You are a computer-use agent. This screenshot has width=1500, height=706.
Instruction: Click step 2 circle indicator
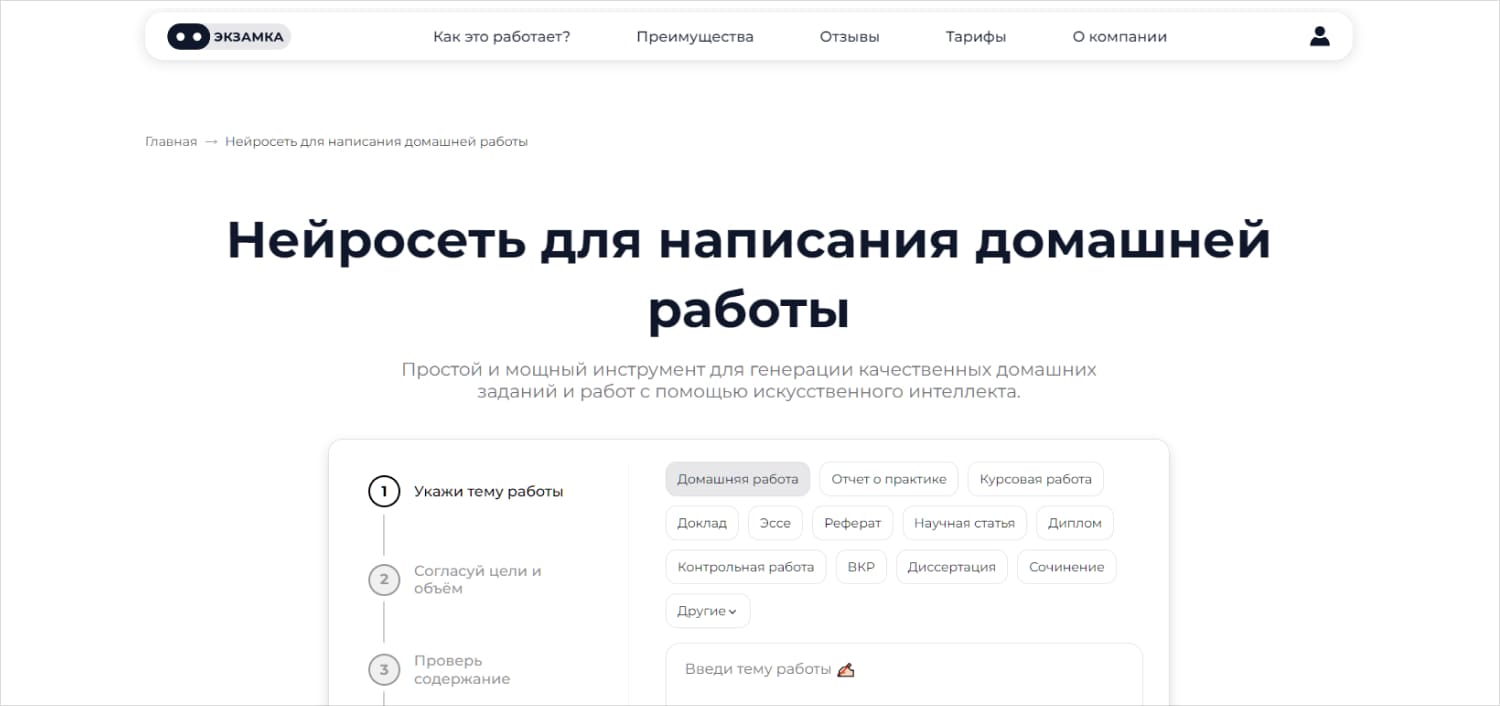pyautogui.click(x=384, y=580)
